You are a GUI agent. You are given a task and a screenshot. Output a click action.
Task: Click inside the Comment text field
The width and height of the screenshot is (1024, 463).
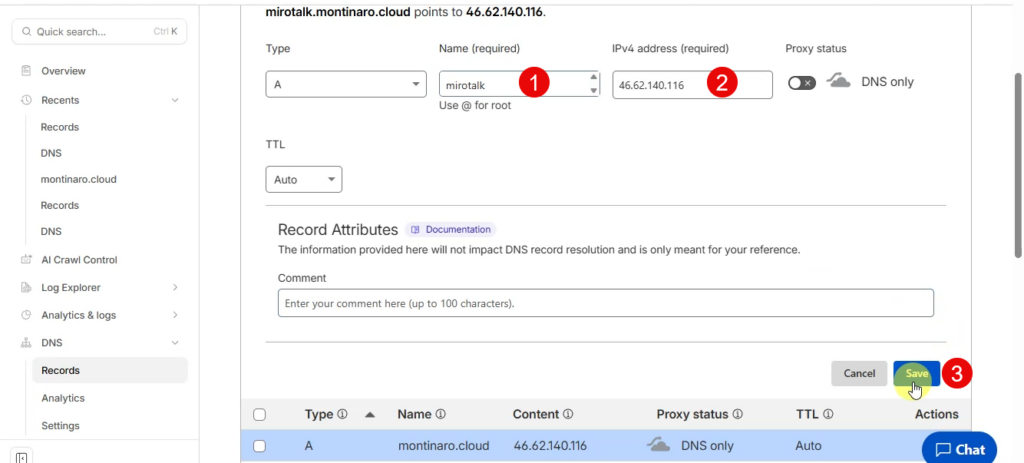605,303
